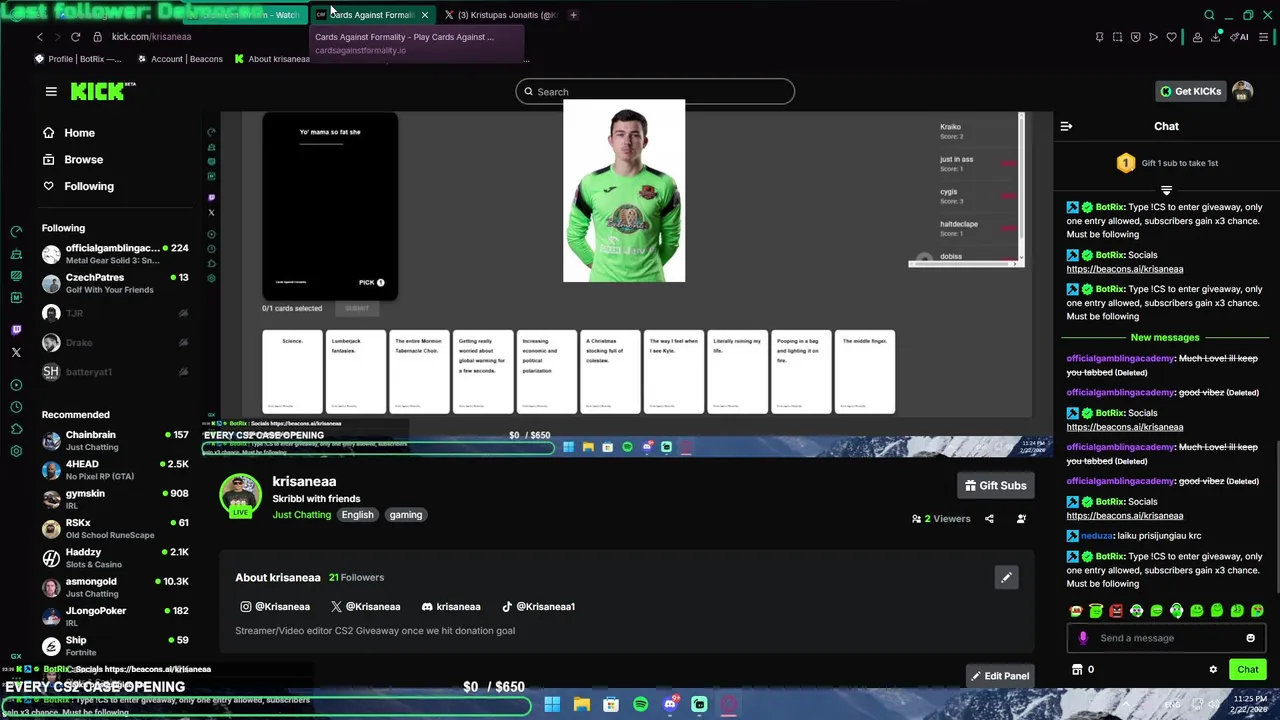This screenshot has width=1280, height=720.
Task: Click the browser AI button
Action: pos(1240,37)
